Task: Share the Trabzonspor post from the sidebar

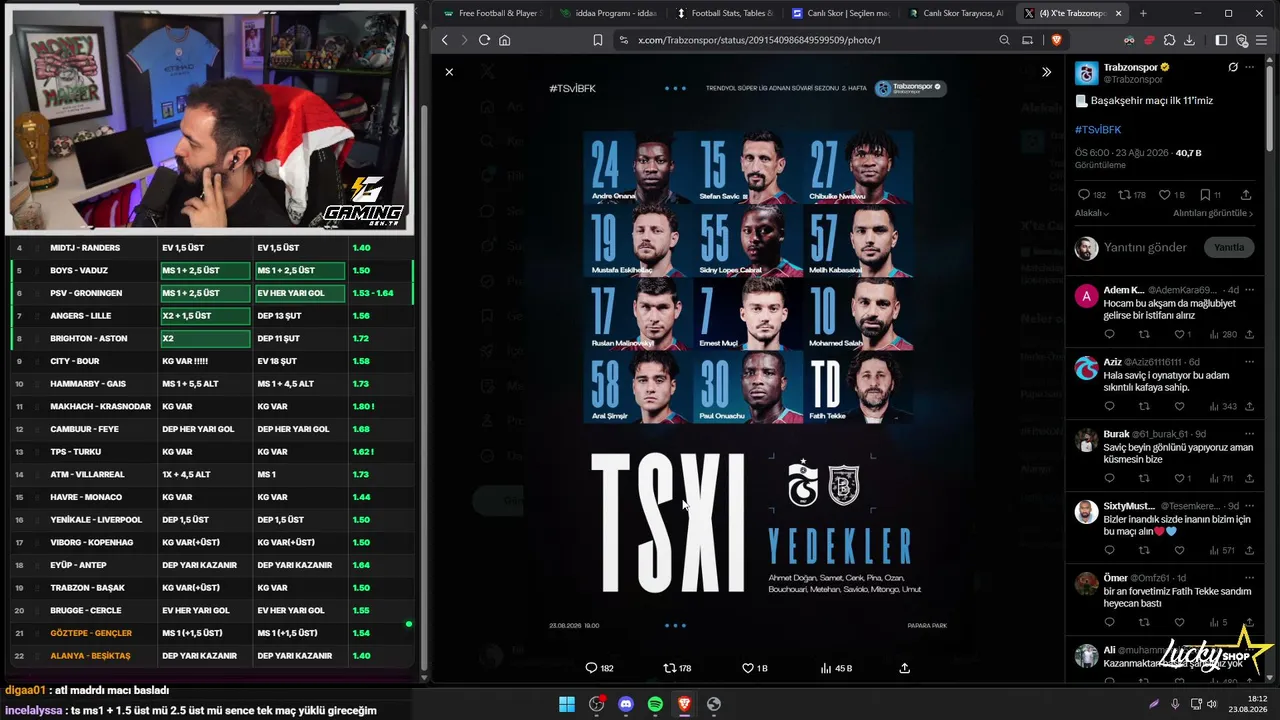Action: point(1246,195)
